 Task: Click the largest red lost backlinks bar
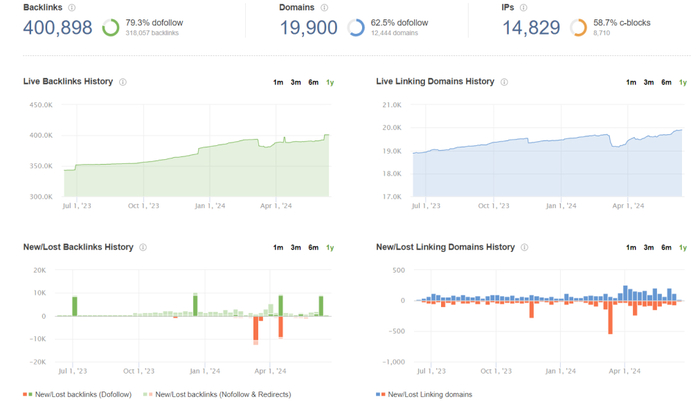click(256, 329)
